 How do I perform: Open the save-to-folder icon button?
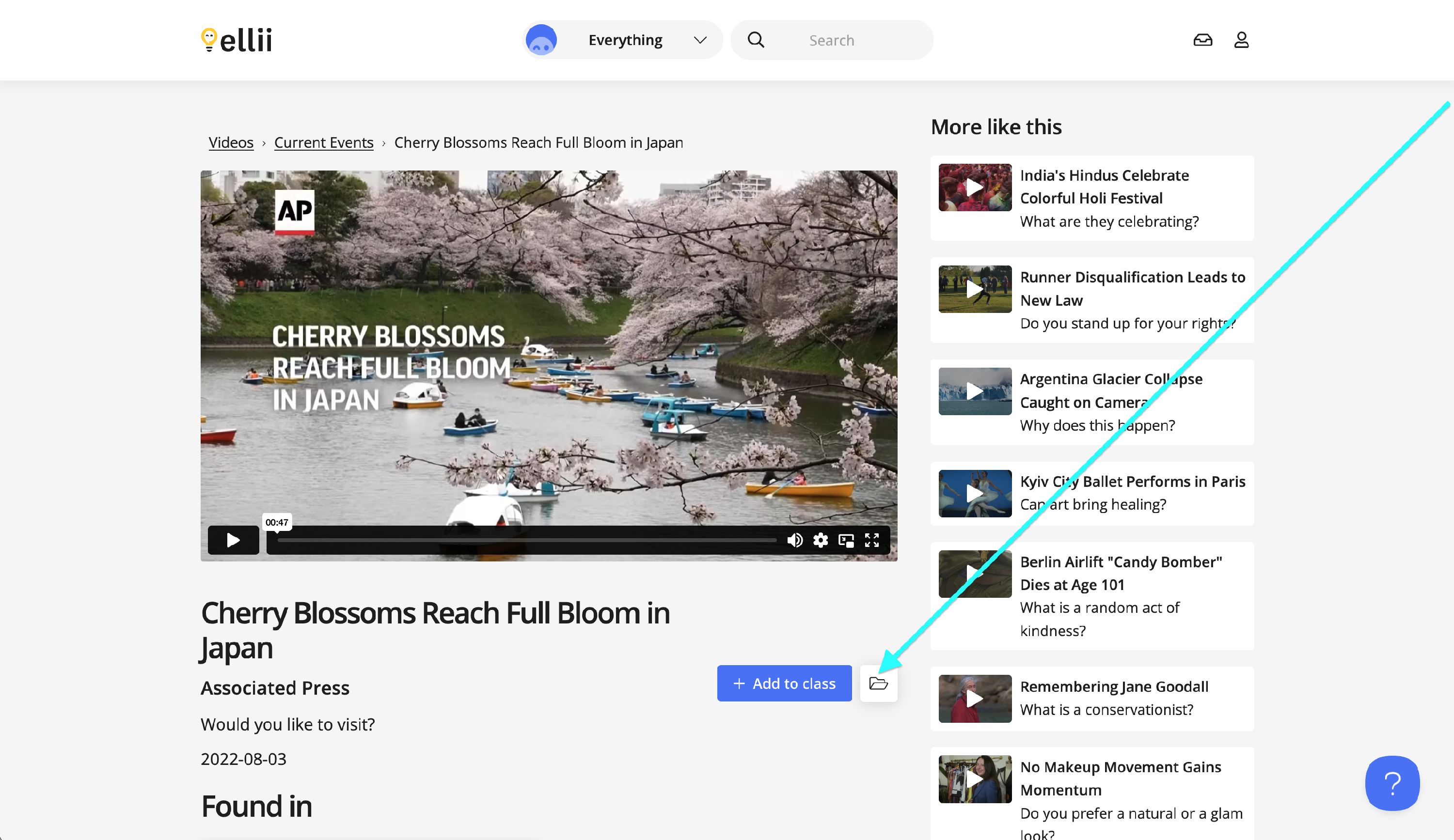(x=878, y=683)
